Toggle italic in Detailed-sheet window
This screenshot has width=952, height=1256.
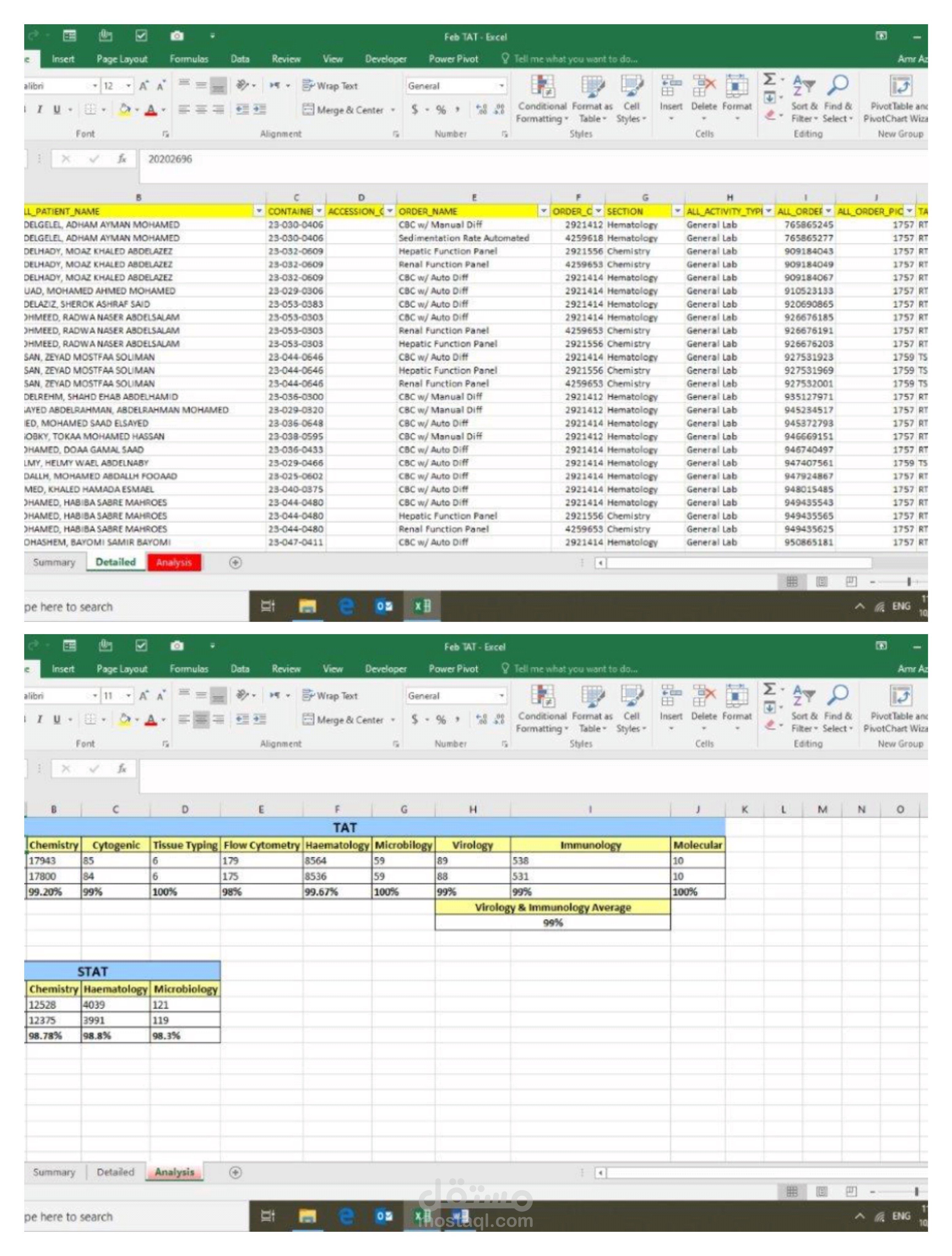click(39, 109)
